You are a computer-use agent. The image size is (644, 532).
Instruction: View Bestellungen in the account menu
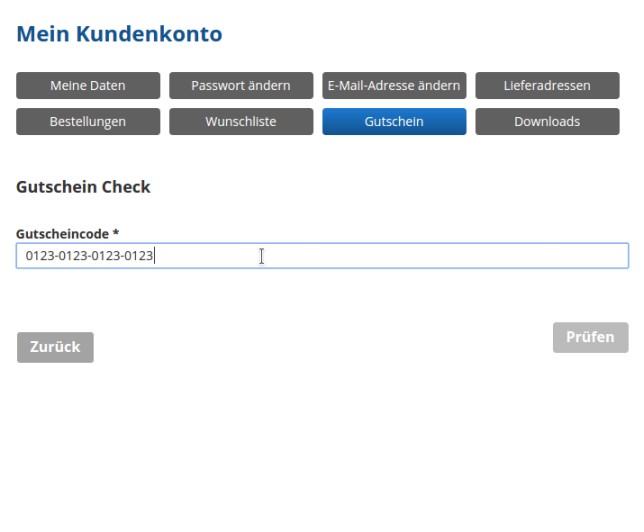[x=88, y=122]
